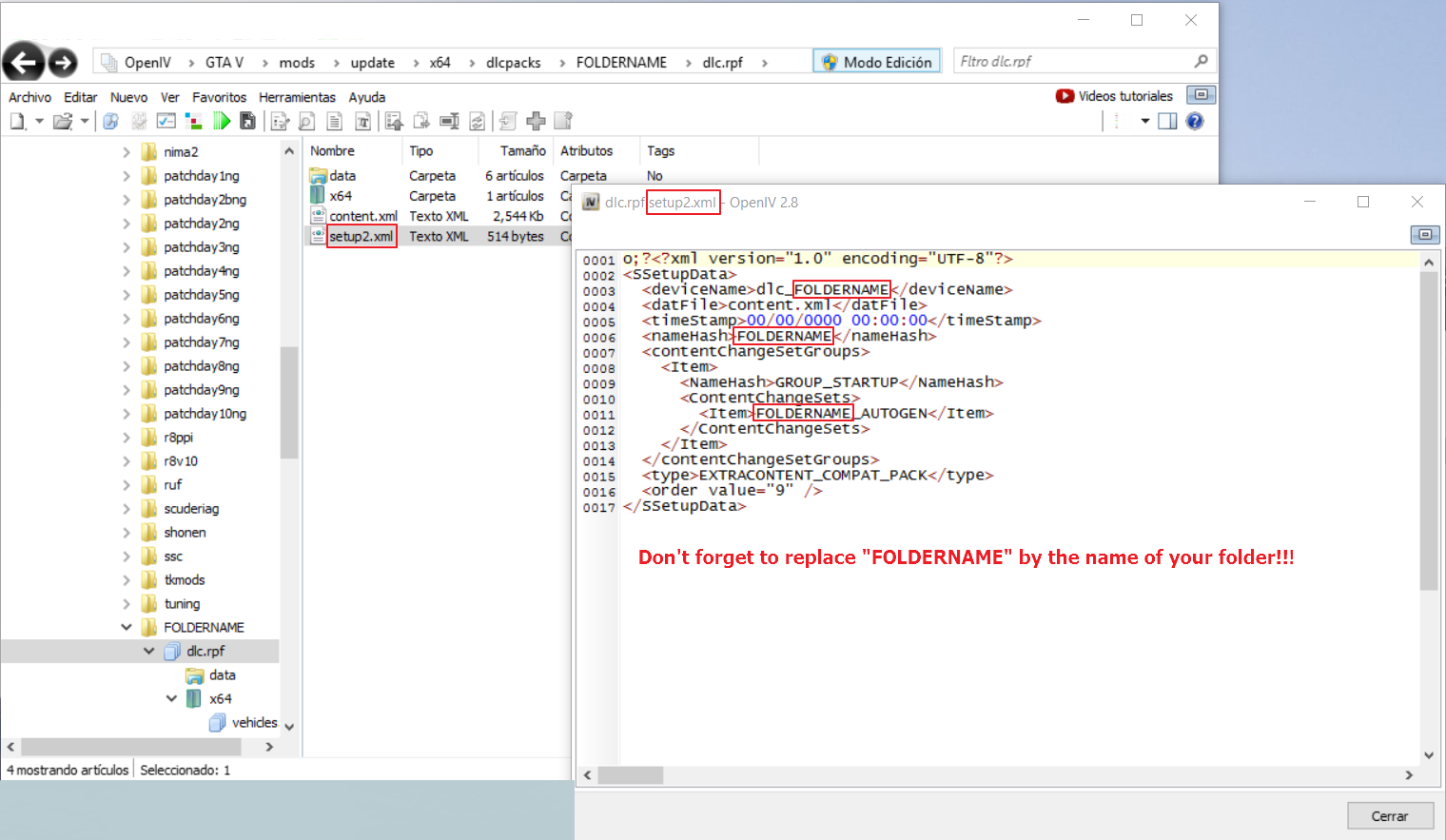Click the import scroll toolbar icon
The width and height of the screenshot is (1446, 840).
click(x=508, y=121)
